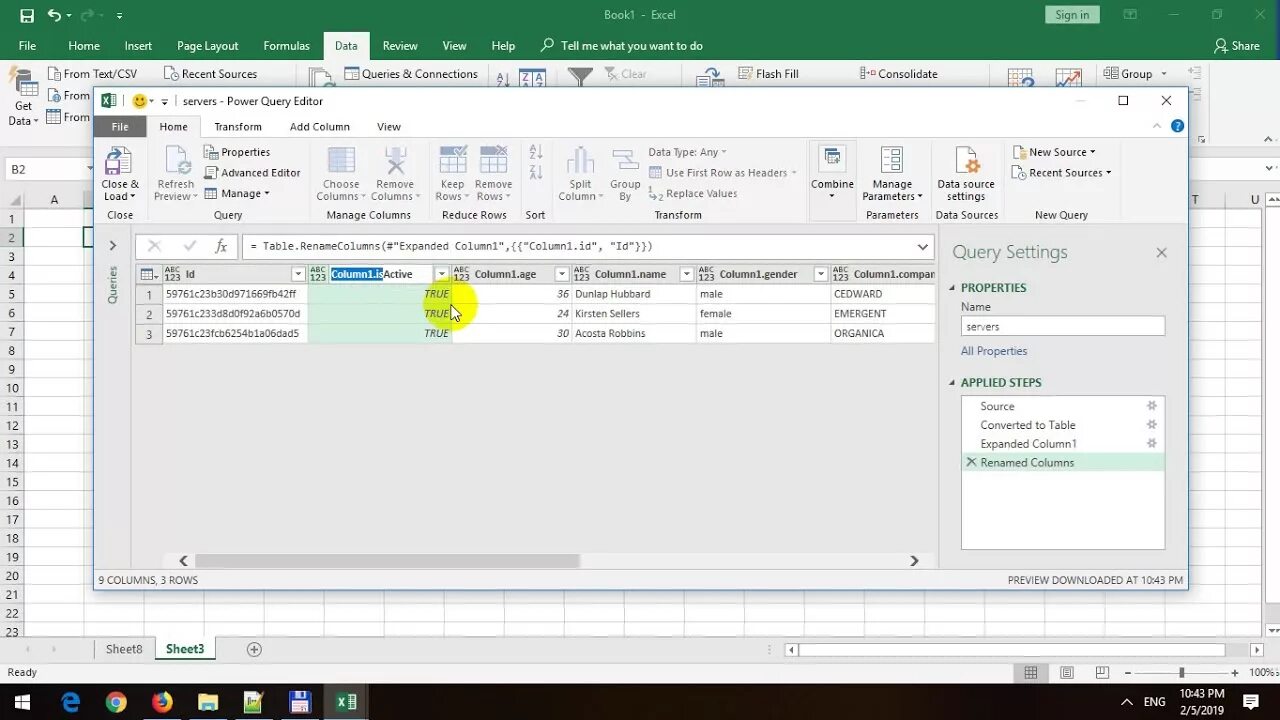Click gear icon beside Source step
This screenshot has width=1280, height=720.
tap(1152, 406)
